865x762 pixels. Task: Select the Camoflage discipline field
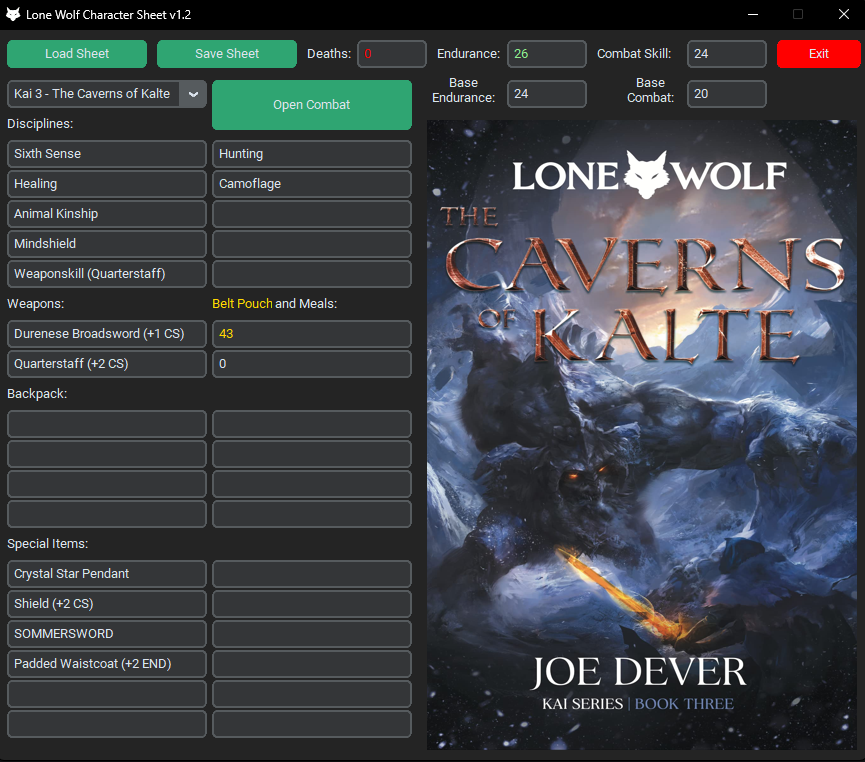[x=312, y=184]
